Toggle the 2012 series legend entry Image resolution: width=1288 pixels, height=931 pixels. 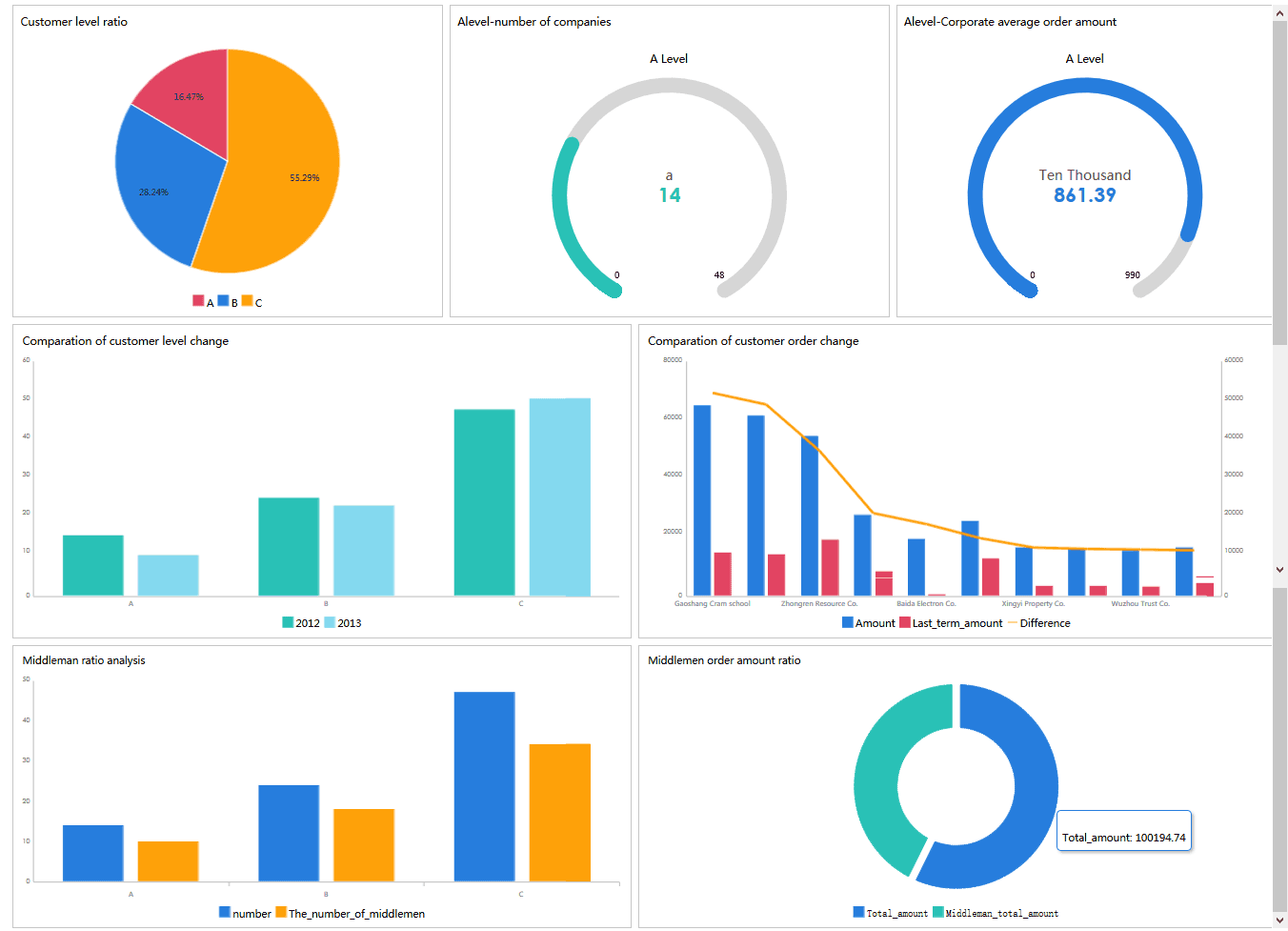pos(301,623)
